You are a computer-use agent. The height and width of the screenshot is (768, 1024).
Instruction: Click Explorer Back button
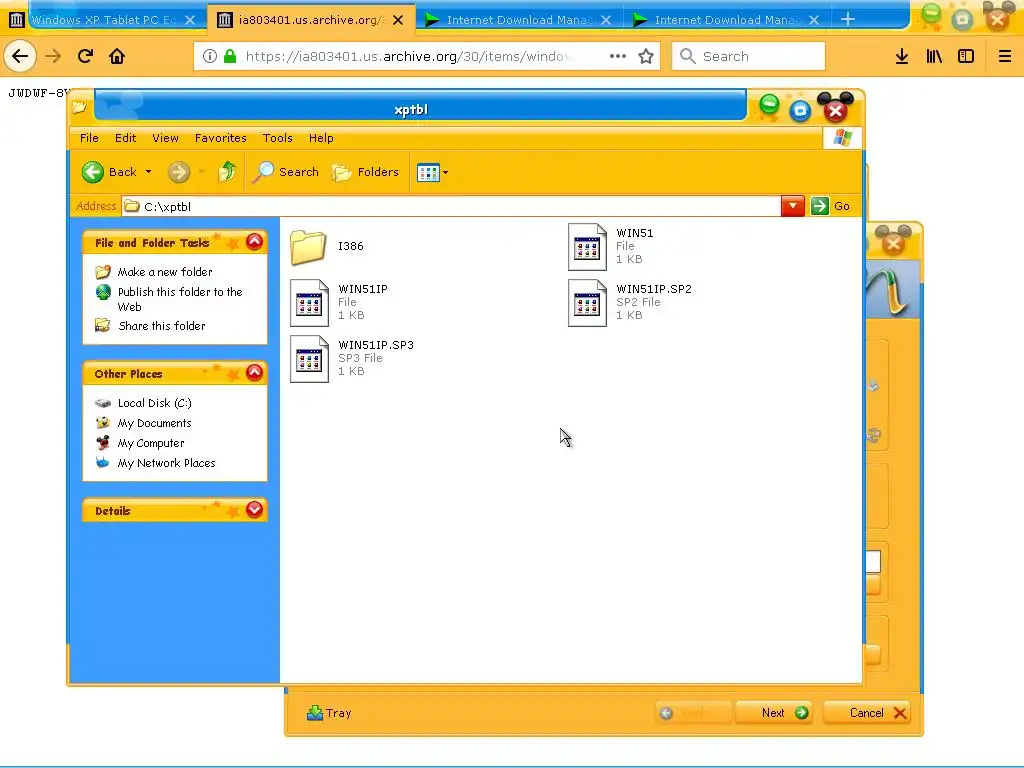pyautogui.click(x=110, y=172)
